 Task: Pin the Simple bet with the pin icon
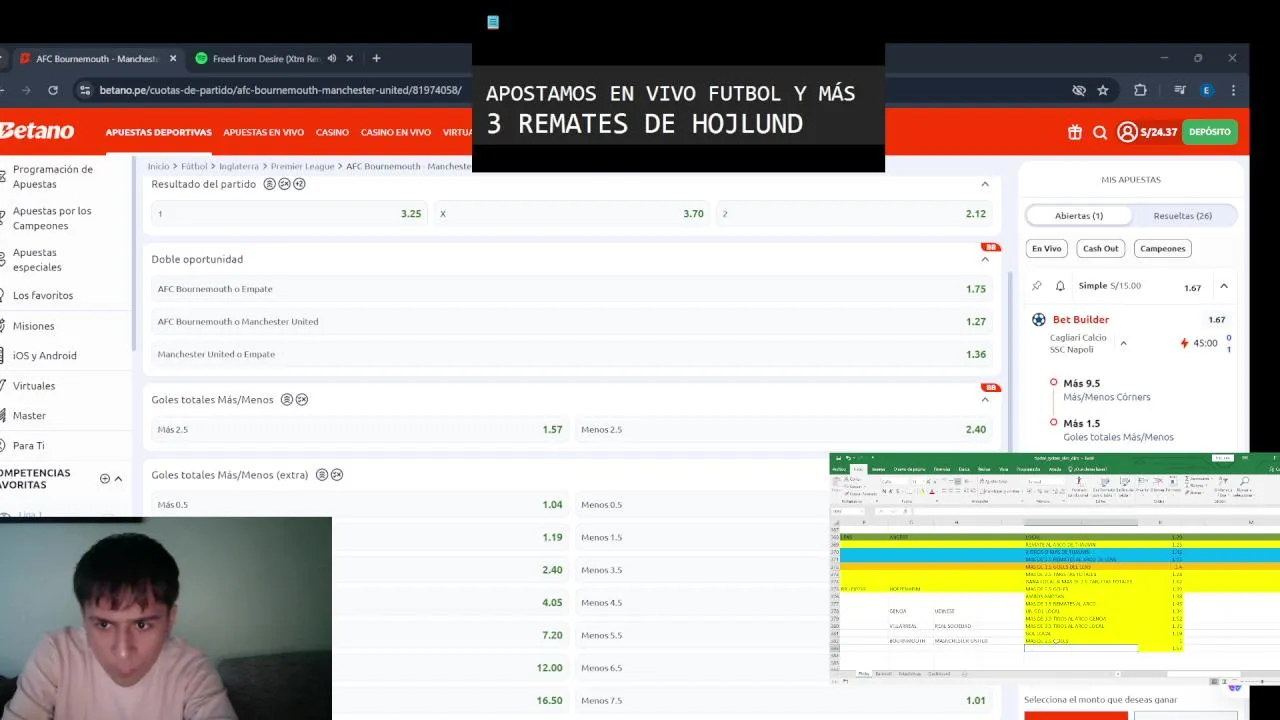pyautogui.click(x=1037, y=286)
